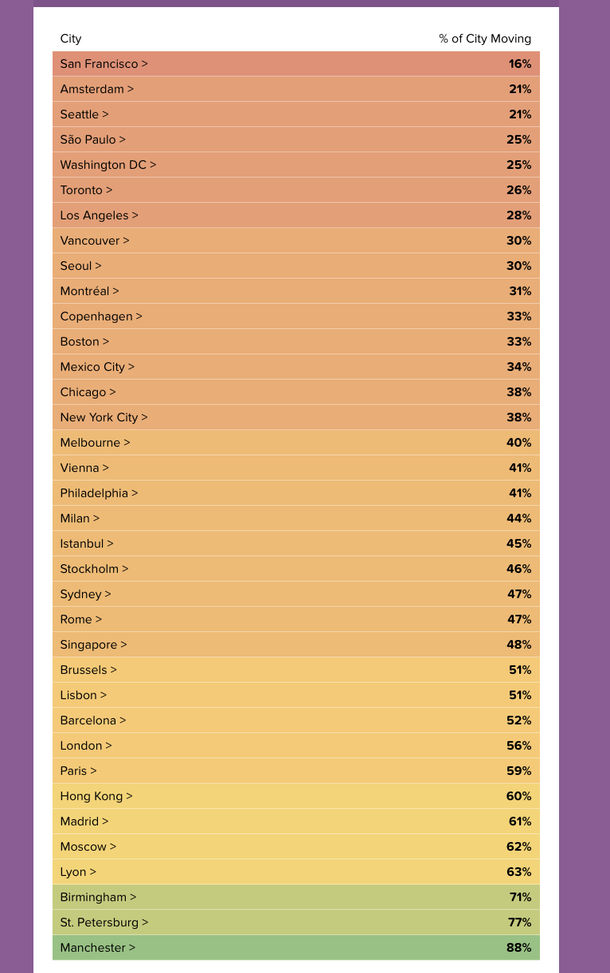Viewport: 610px width, 973px height.
Task: Click the Los Angeles link
Action: pos(99,215)
